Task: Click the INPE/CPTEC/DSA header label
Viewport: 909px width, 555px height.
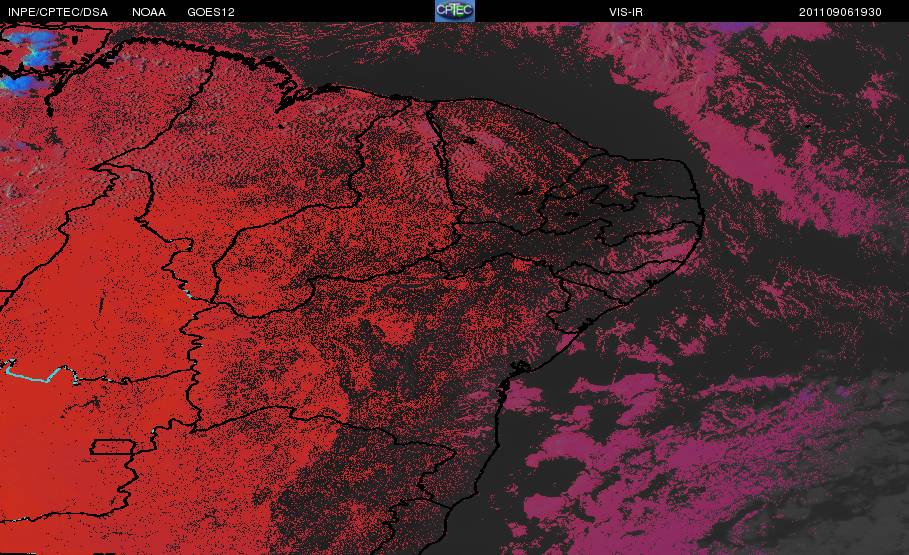Action: click(x=58, y=12)
